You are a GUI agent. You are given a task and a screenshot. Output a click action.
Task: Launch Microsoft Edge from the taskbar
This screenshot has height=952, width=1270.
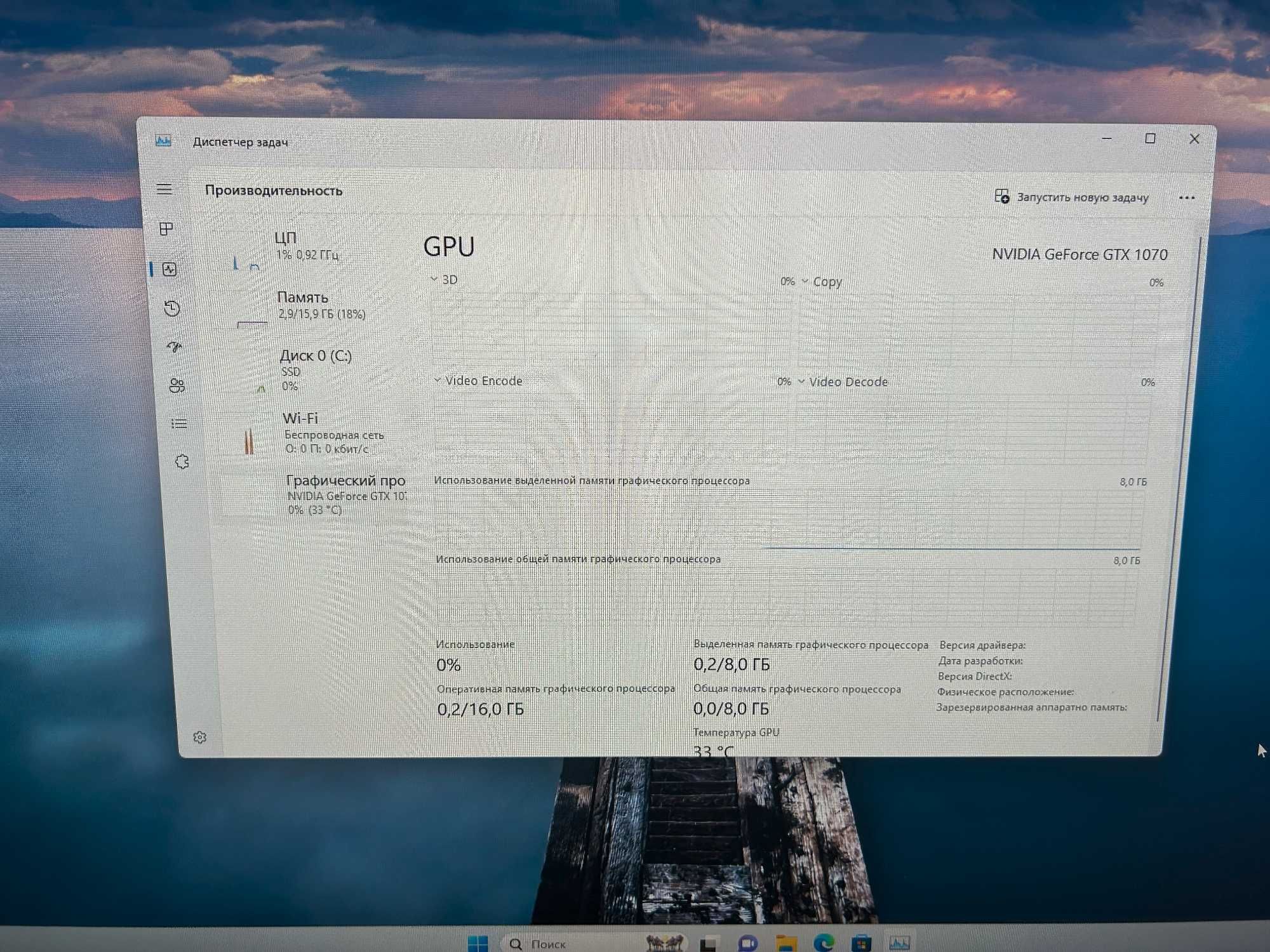pos(824,943)
